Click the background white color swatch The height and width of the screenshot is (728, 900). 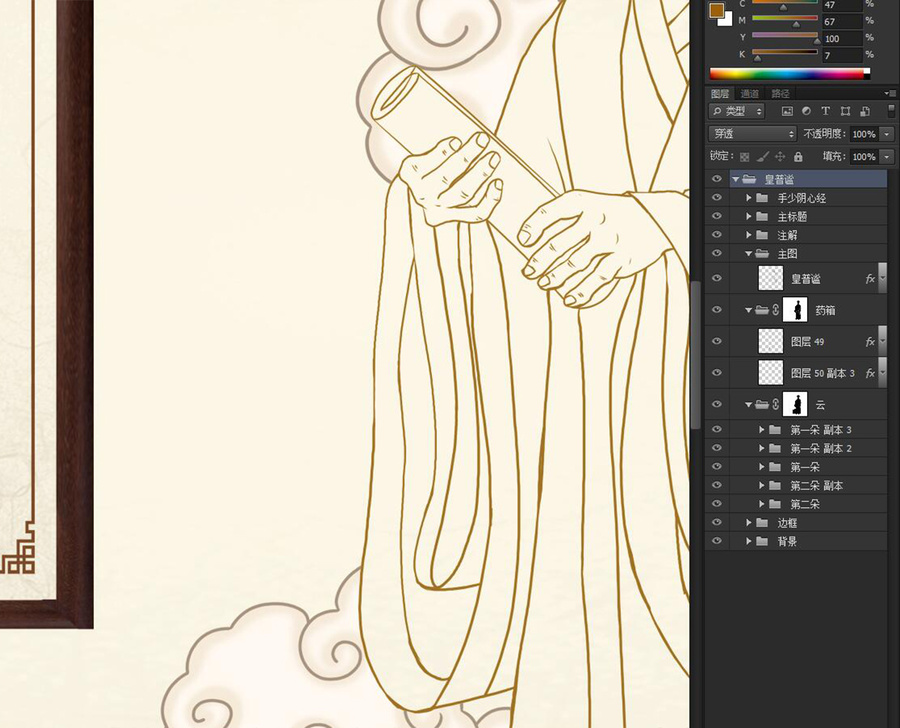(727, 21)
